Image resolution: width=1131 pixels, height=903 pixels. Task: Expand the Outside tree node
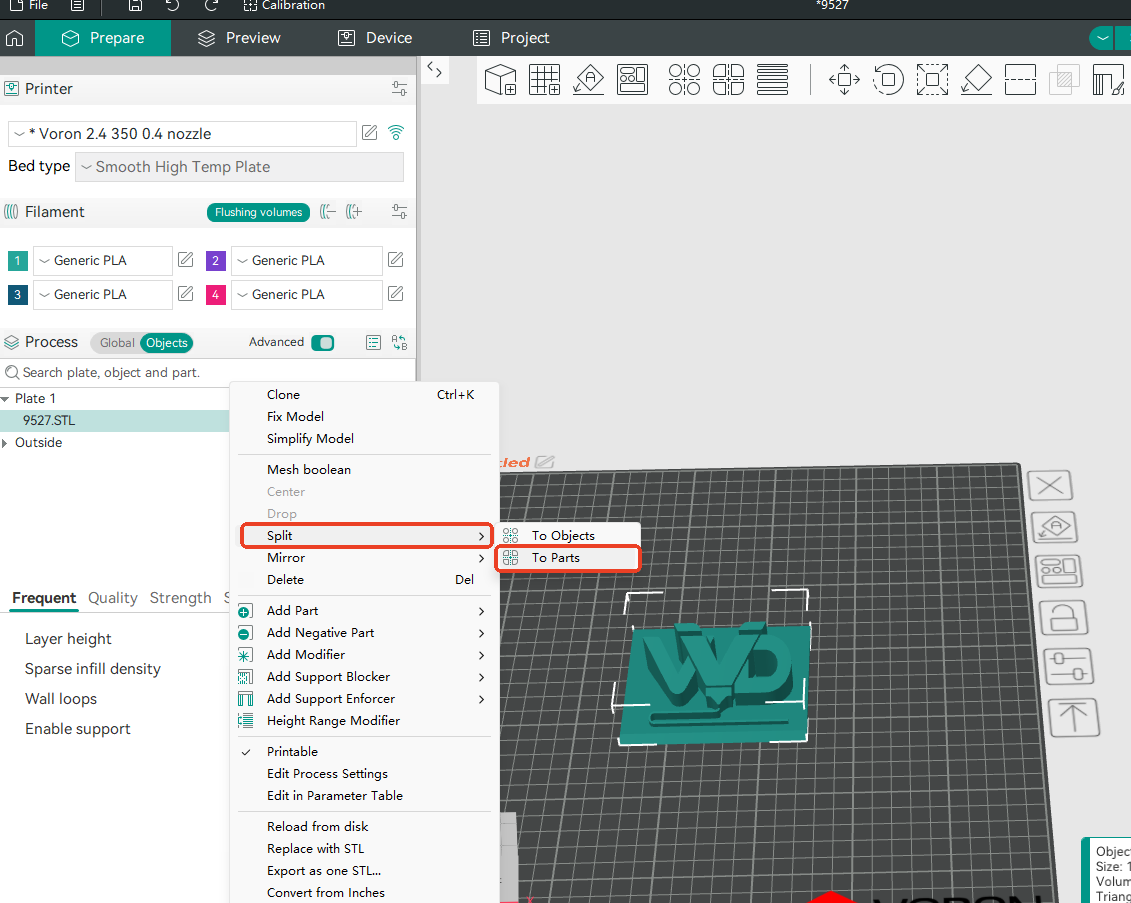pyautogui.click(x=6, y=443)
